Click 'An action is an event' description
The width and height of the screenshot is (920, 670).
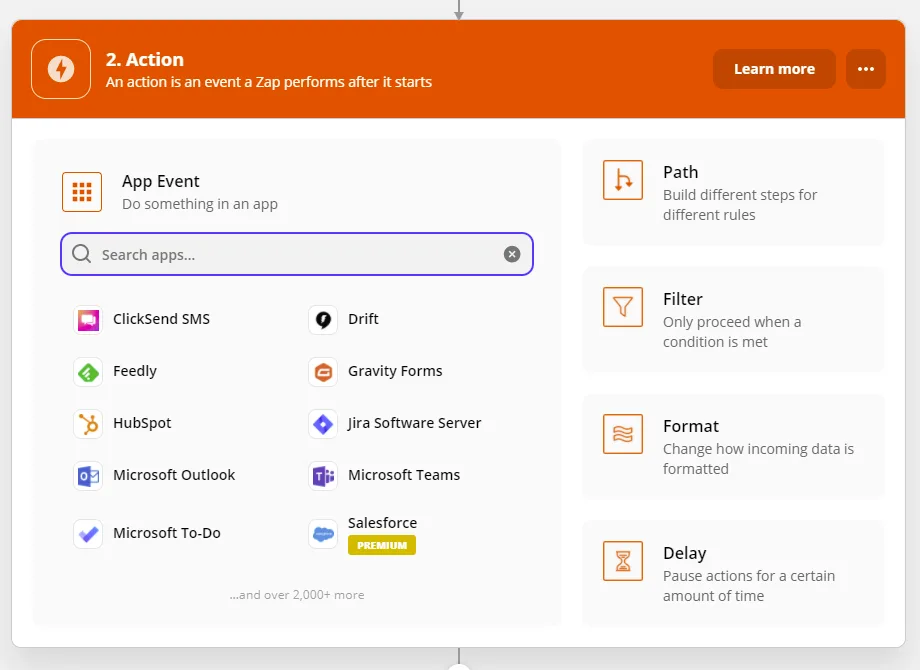[x=269, y=82]
